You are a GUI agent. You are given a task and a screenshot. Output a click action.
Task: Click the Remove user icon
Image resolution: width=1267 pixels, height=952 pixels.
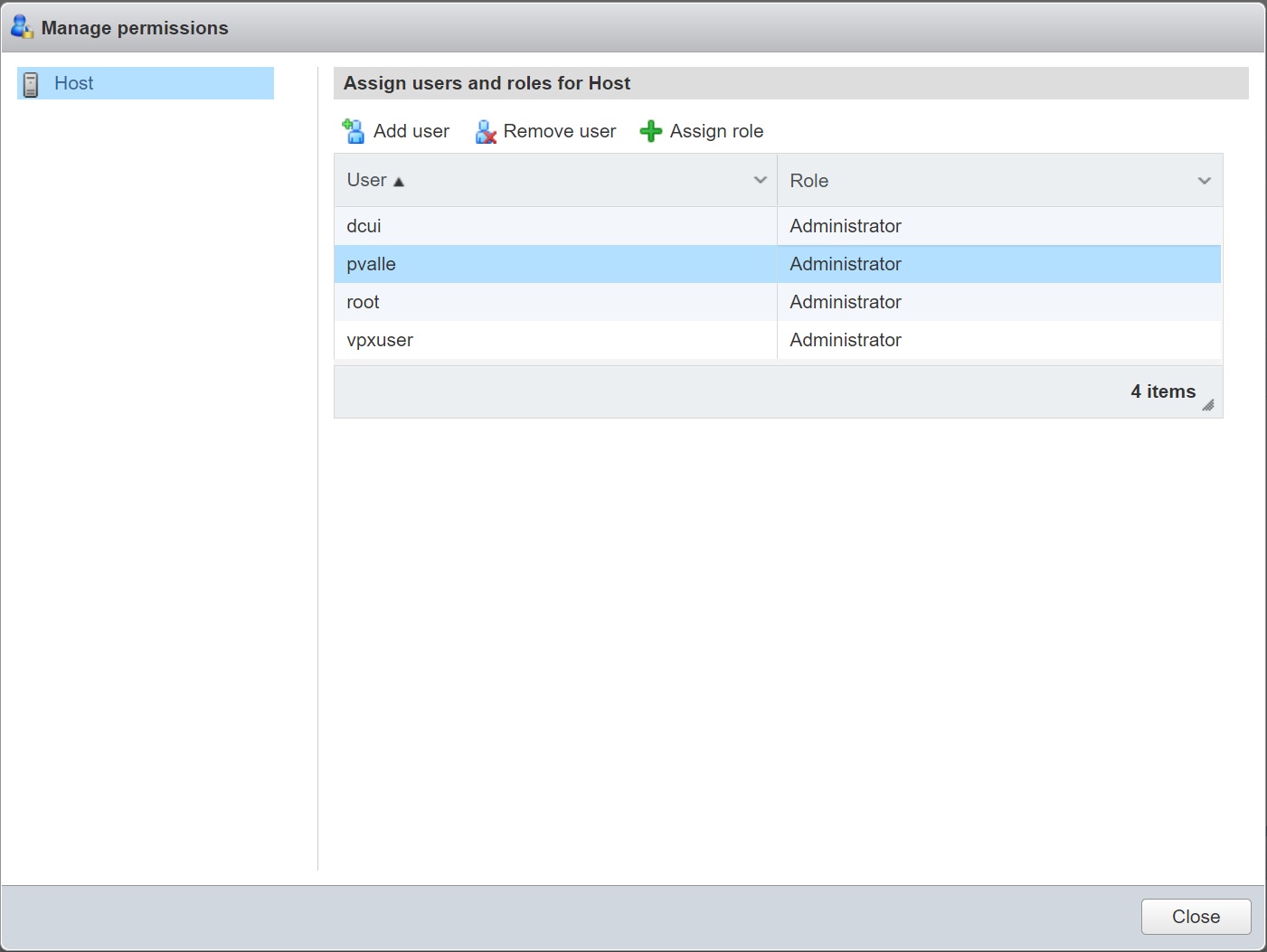tap(486, 132)
